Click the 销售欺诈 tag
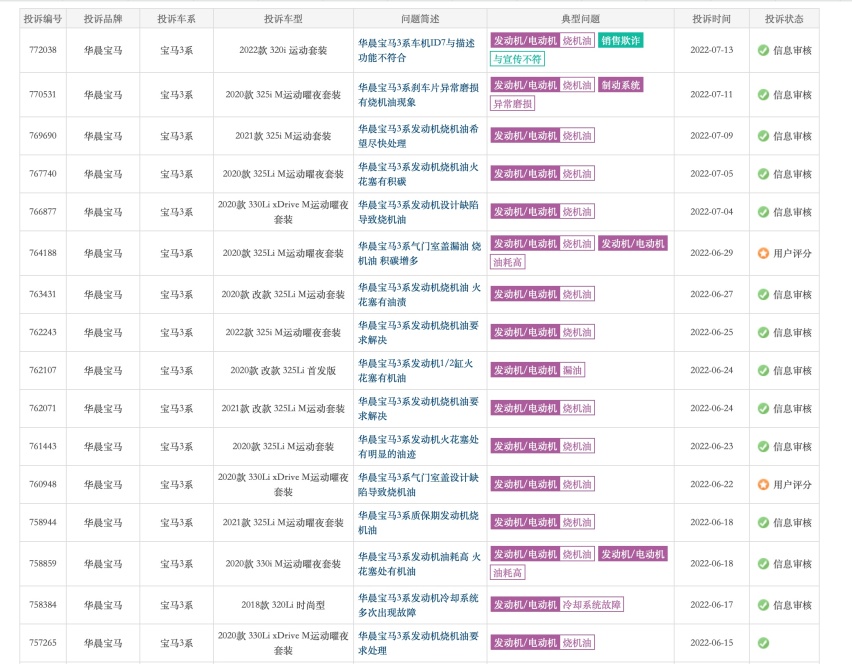Screen dimensions: 852x664 point(621,41)
